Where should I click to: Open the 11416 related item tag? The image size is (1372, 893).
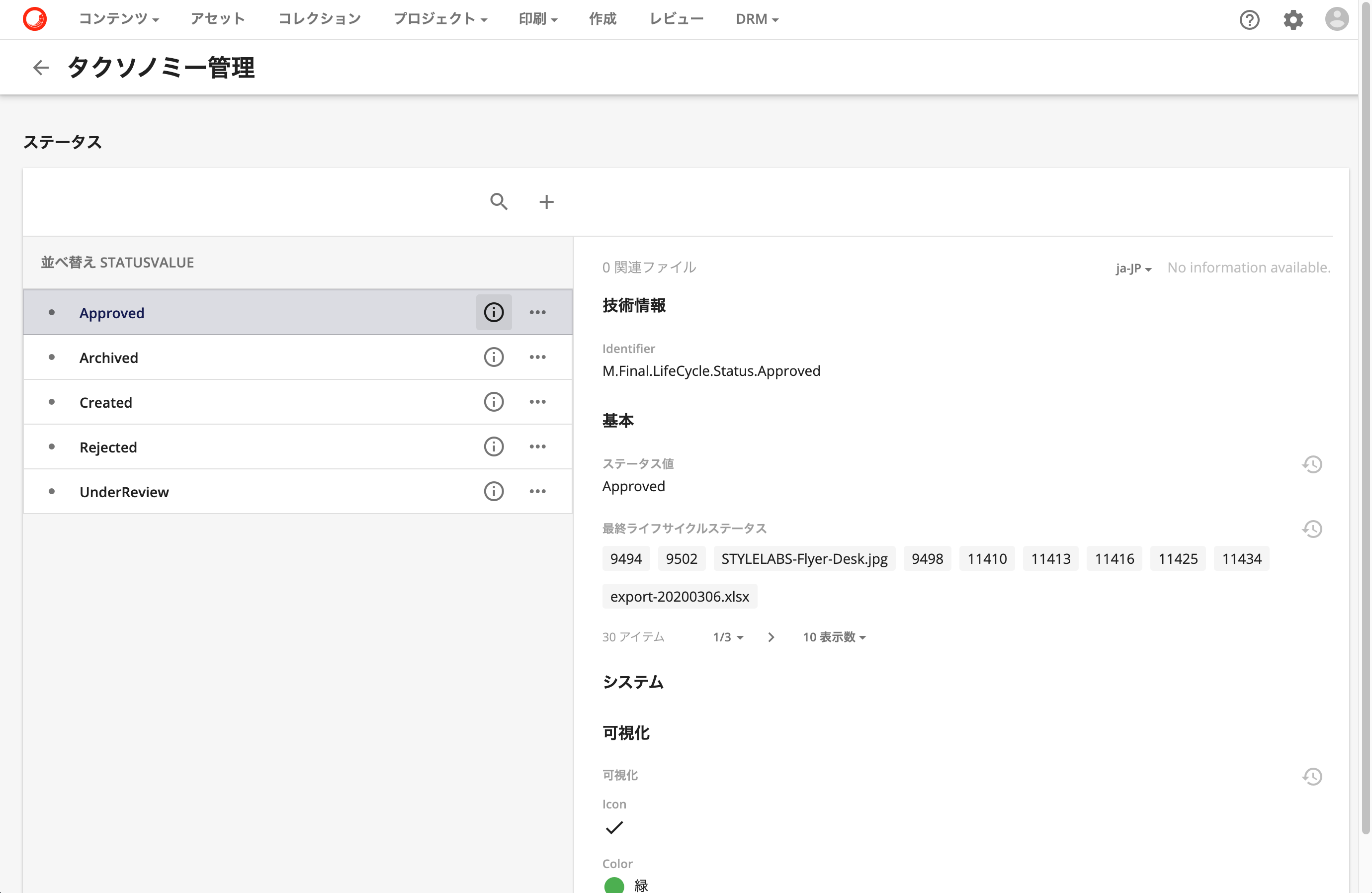(1115, 559)
